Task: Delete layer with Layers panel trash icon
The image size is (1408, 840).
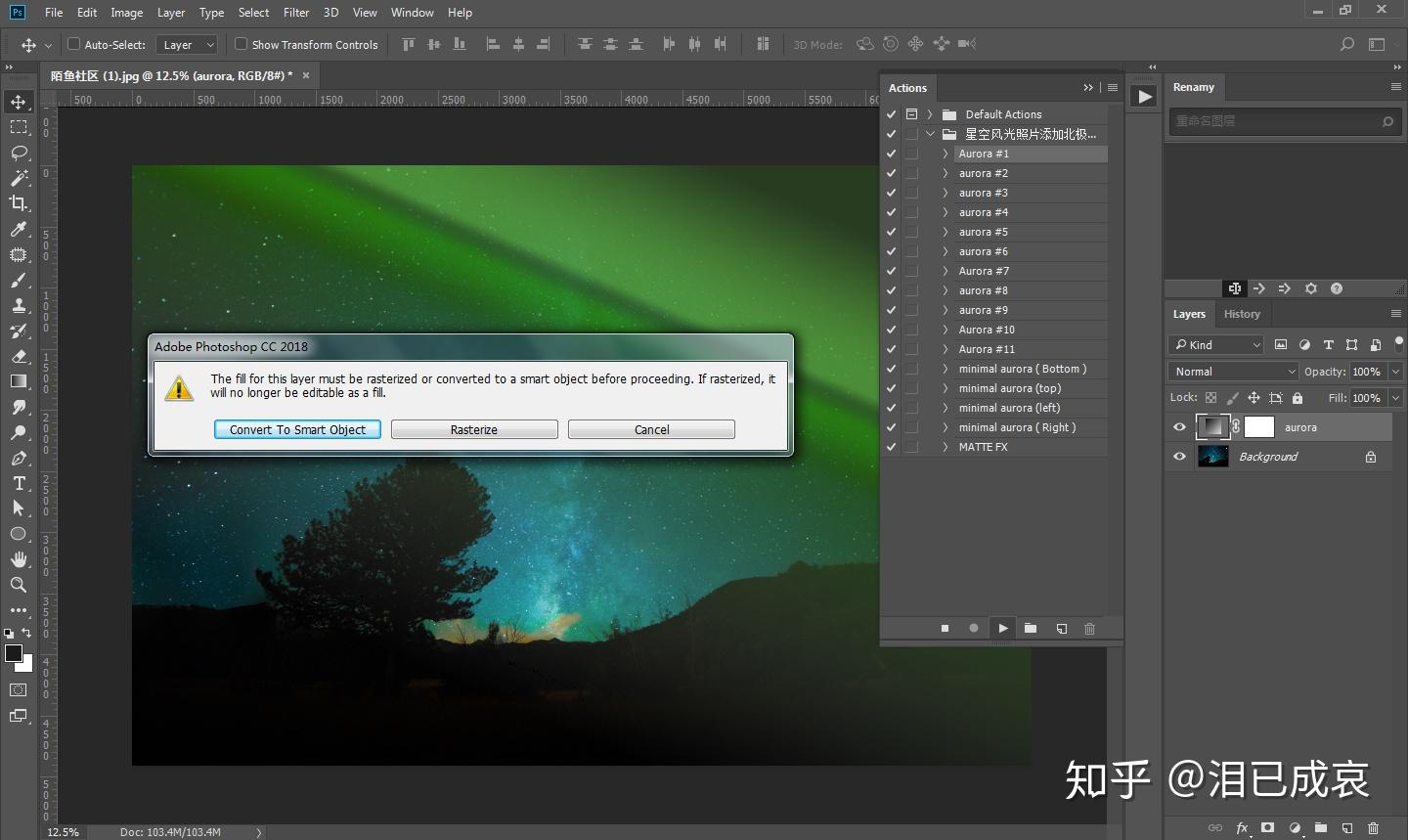Action: point(1373,828)
